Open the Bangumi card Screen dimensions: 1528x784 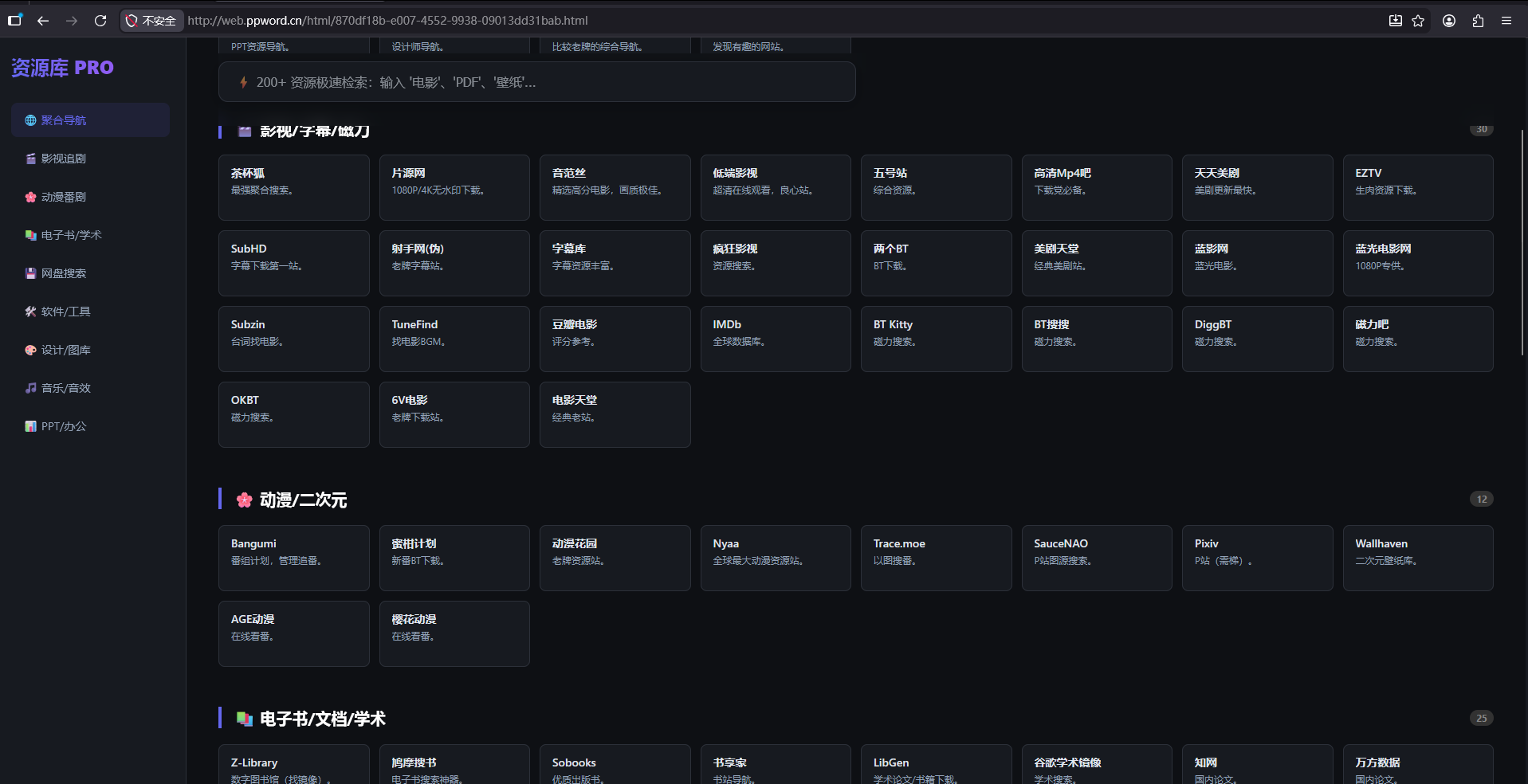[x=294, y=558]
